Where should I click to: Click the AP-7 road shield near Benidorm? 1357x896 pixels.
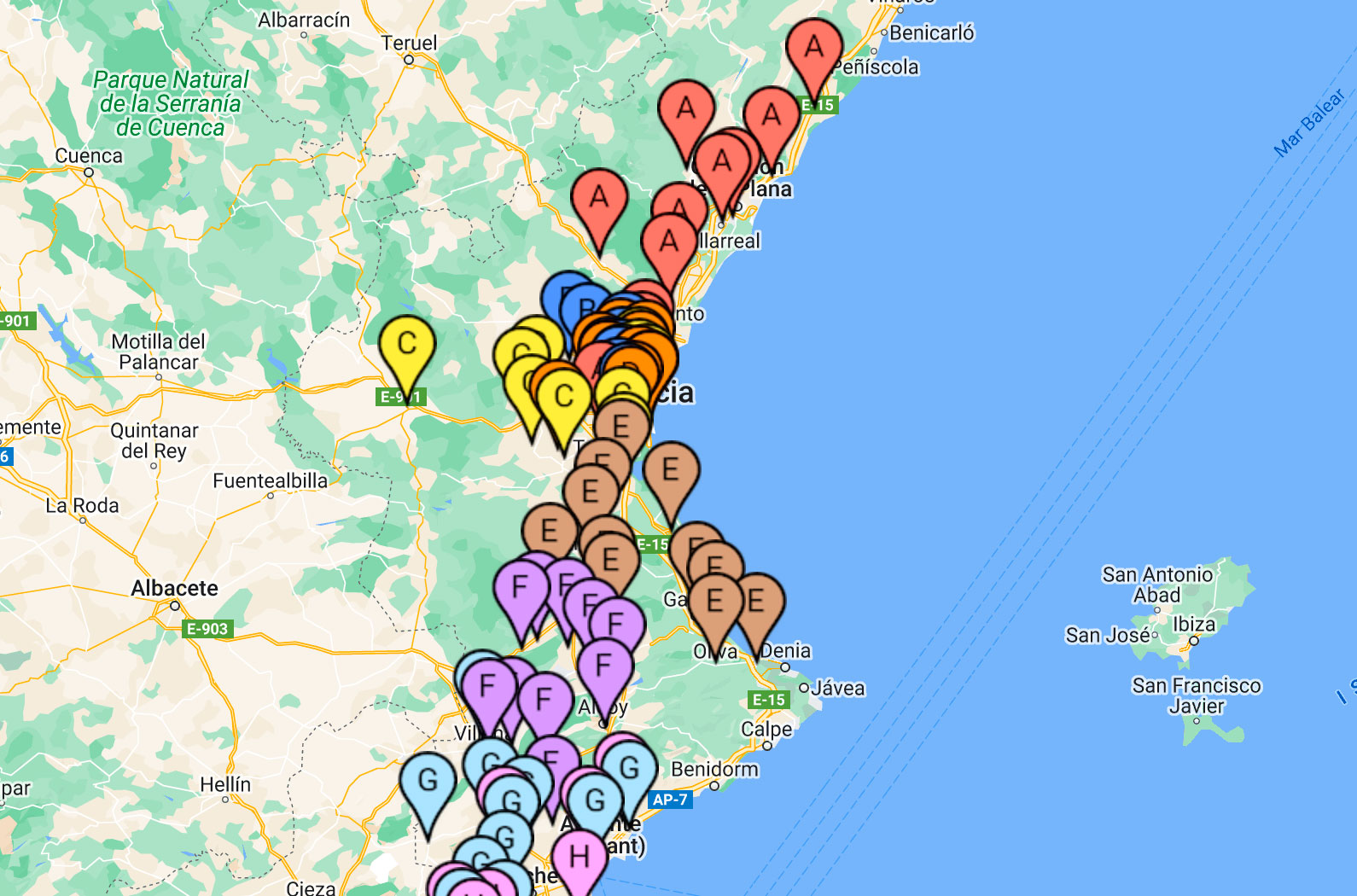670,800
